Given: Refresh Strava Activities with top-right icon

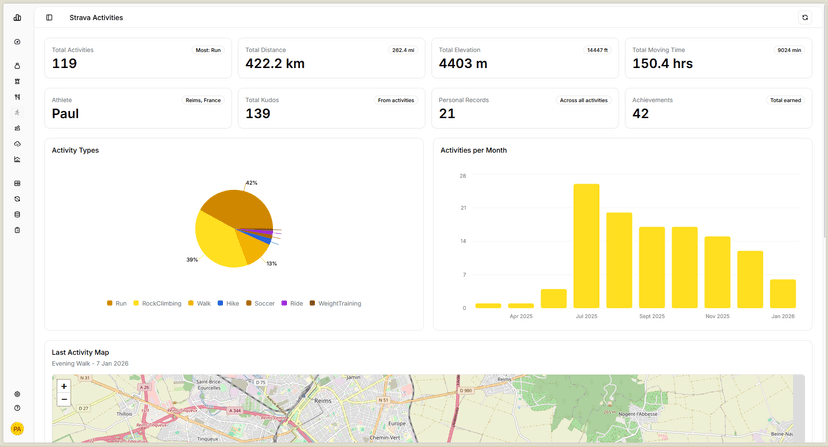Looking at the screenshot, I should (x=805, y=17).
